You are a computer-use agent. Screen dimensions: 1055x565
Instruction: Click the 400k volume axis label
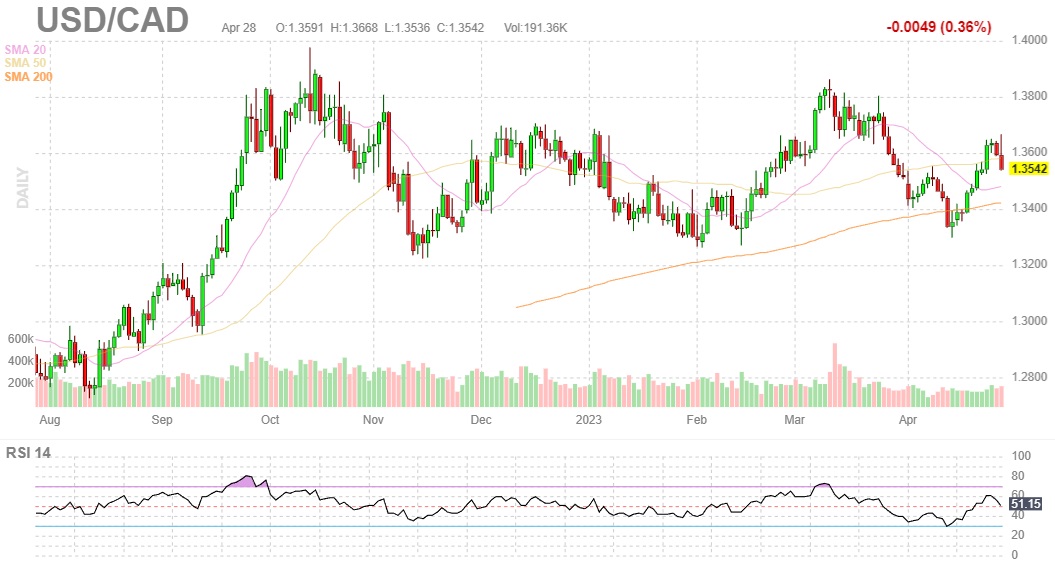point(20,361)
